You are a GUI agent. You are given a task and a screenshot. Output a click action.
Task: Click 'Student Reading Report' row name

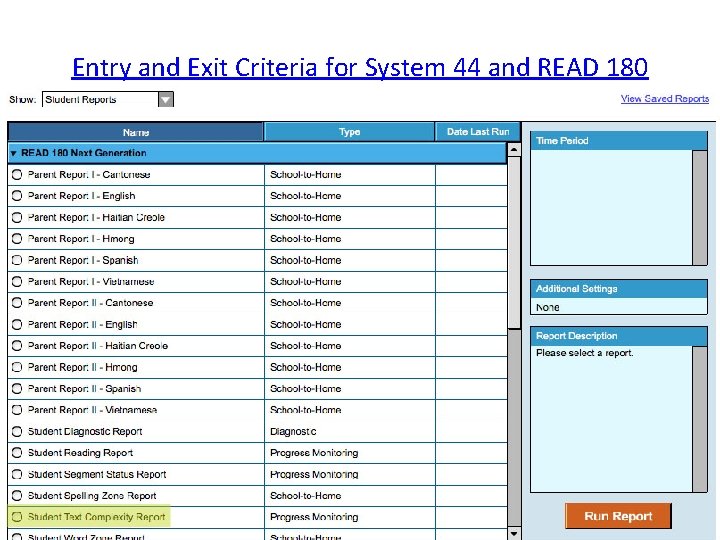(80, 453)
